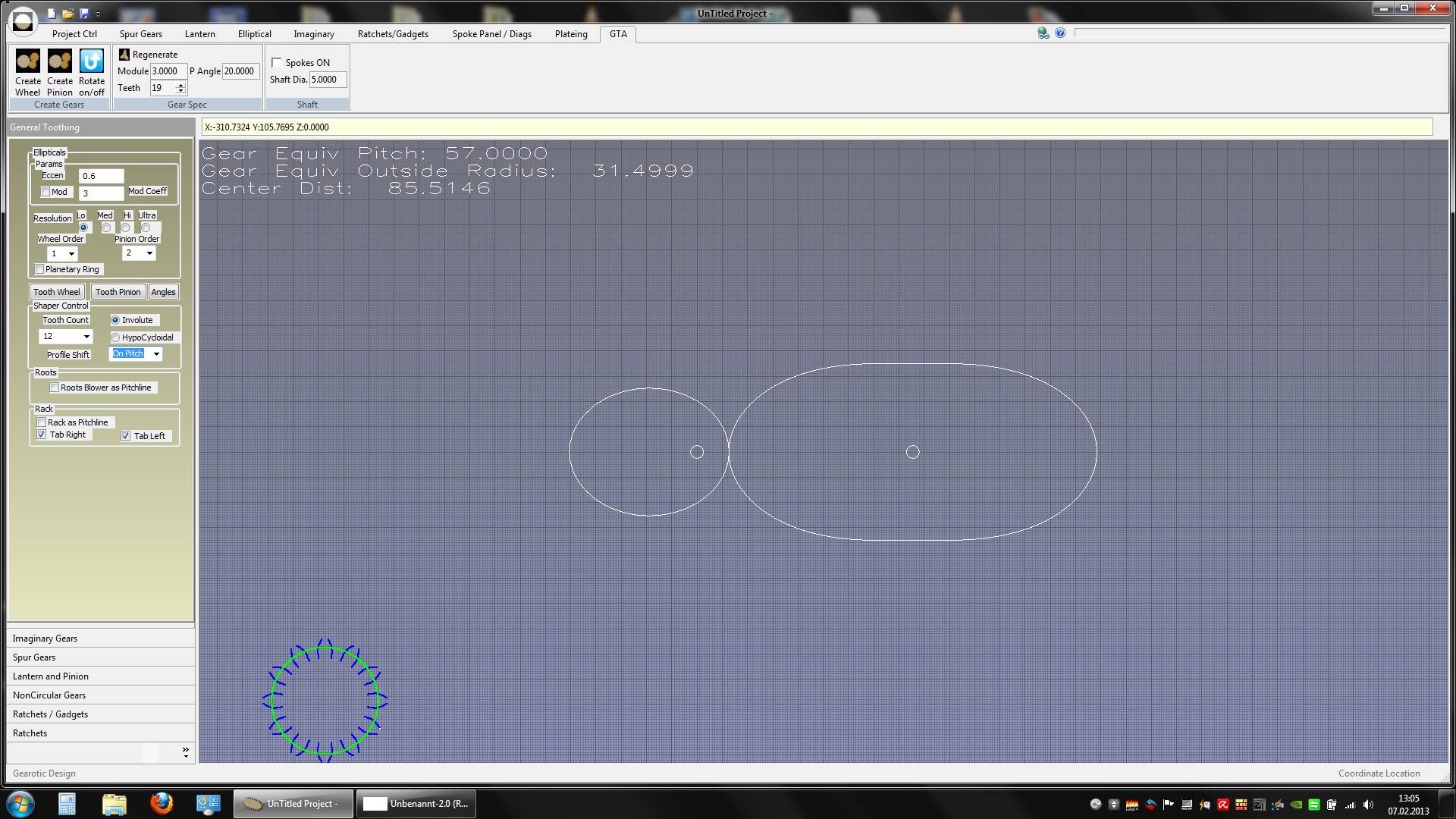Uncheck the Tab Left checkbox
Image resolution: width=1456 pixels, height=819 pixels.
126,436
